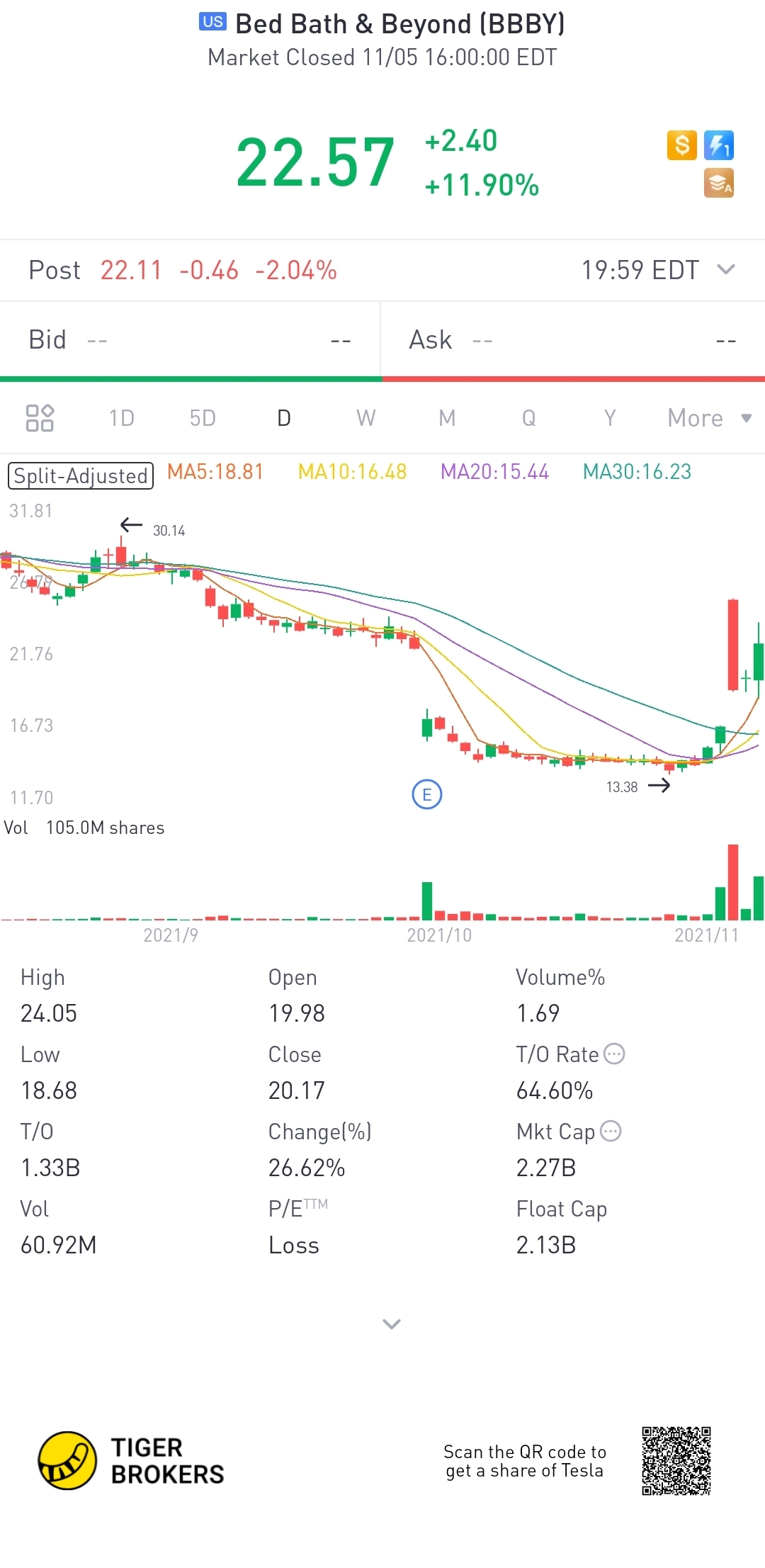
Task: Select the D daily chart tab
Action: click(x=284, y=418)
